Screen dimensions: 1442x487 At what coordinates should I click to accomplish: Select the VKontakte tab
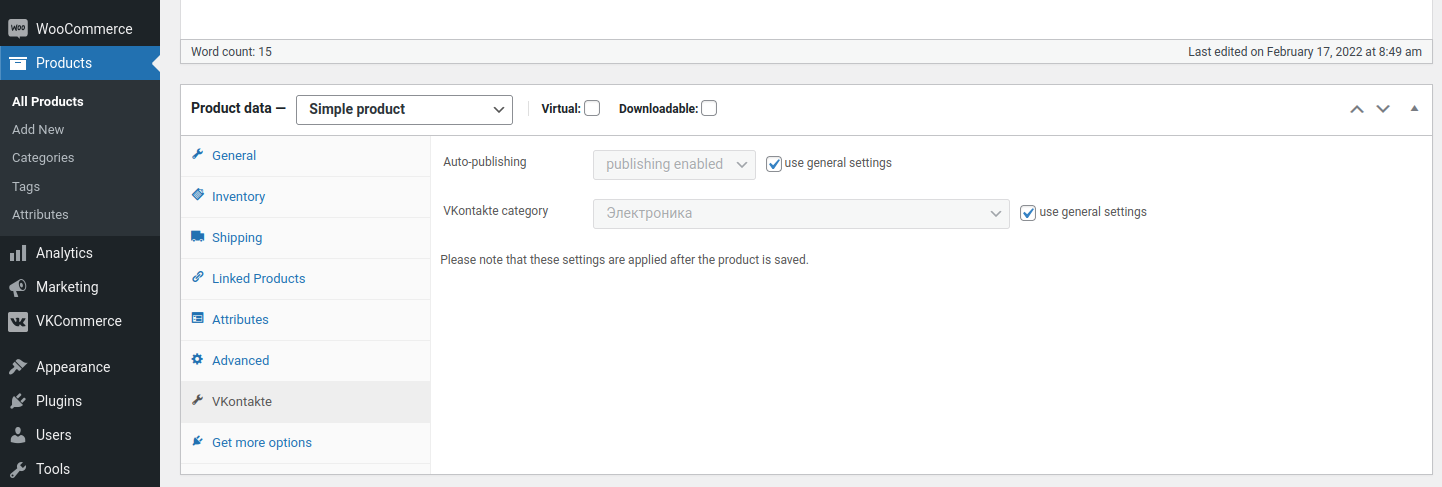305,401
